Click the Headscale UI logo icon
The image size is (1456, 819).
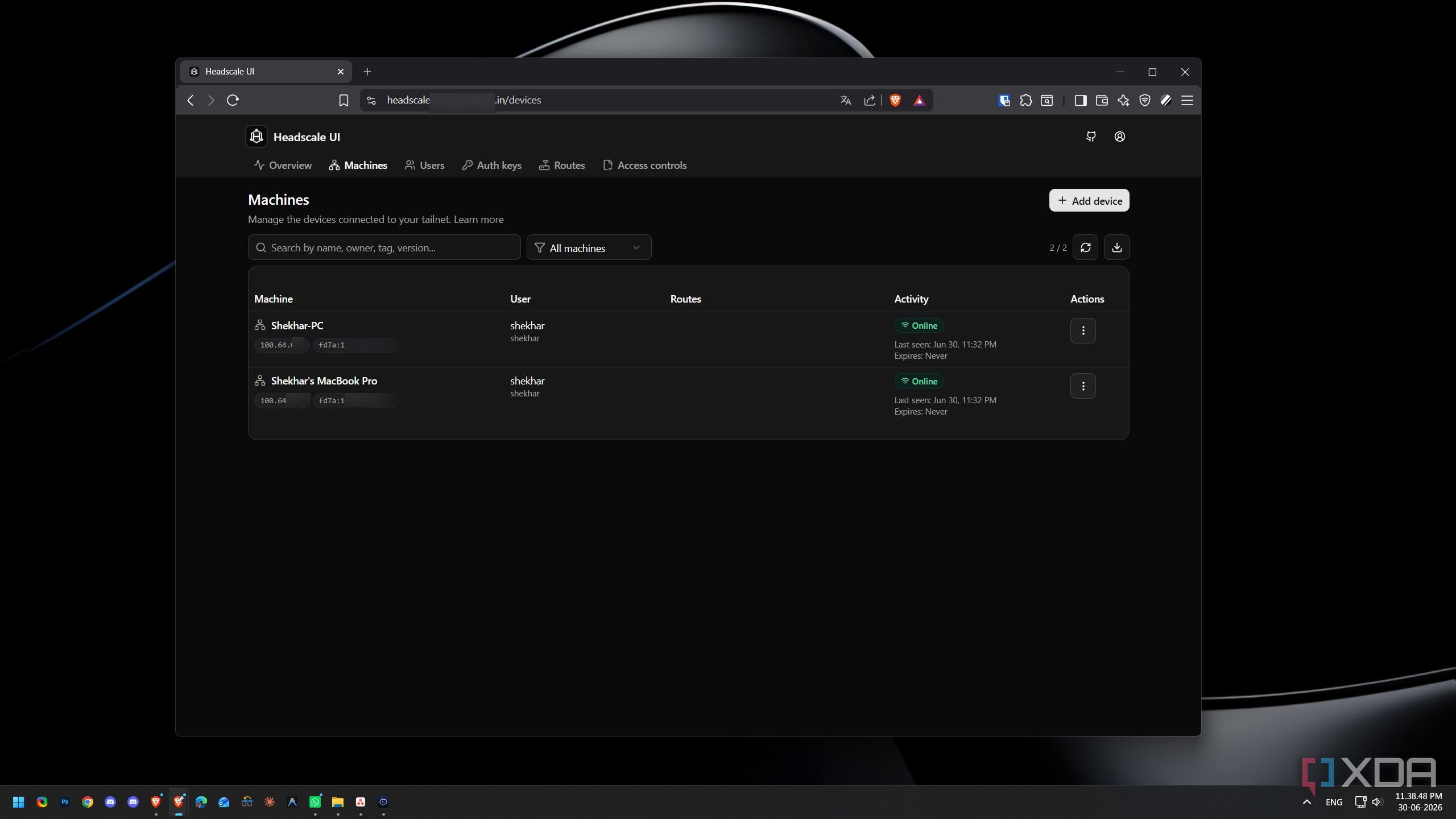pos(257,136)
